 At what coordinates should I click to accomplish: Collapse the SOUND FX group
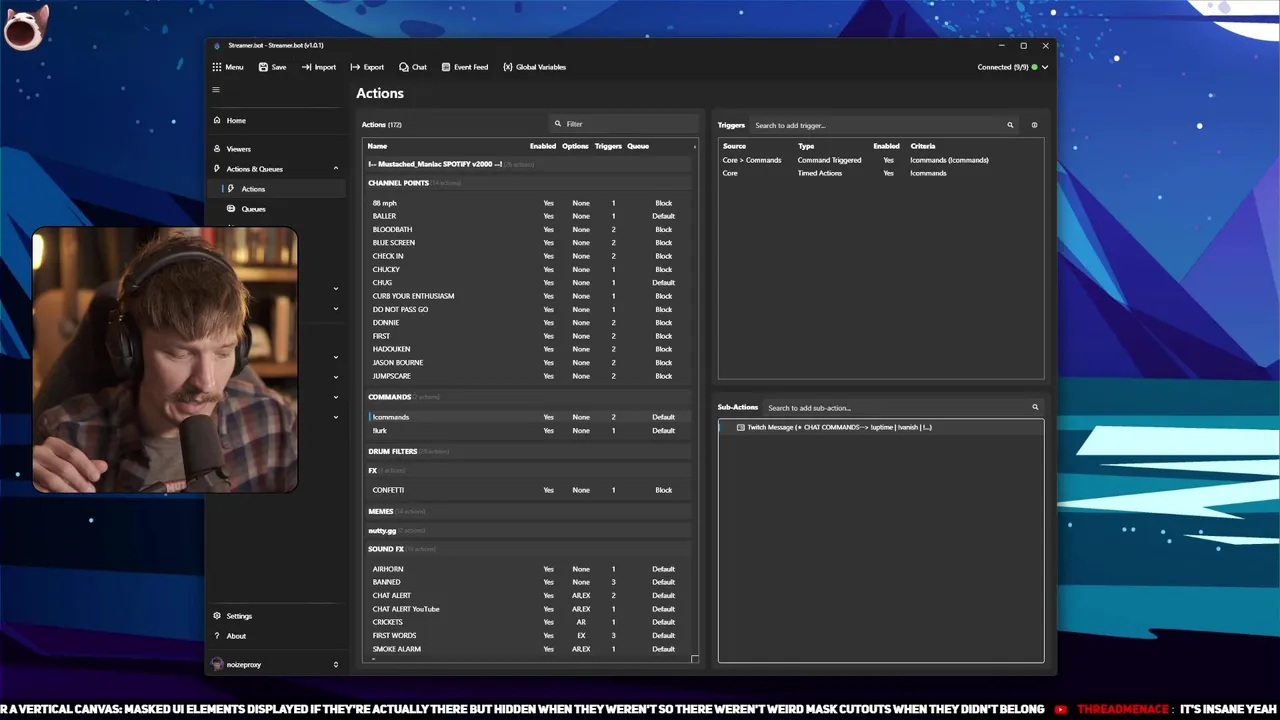click(x=528, y=549)
